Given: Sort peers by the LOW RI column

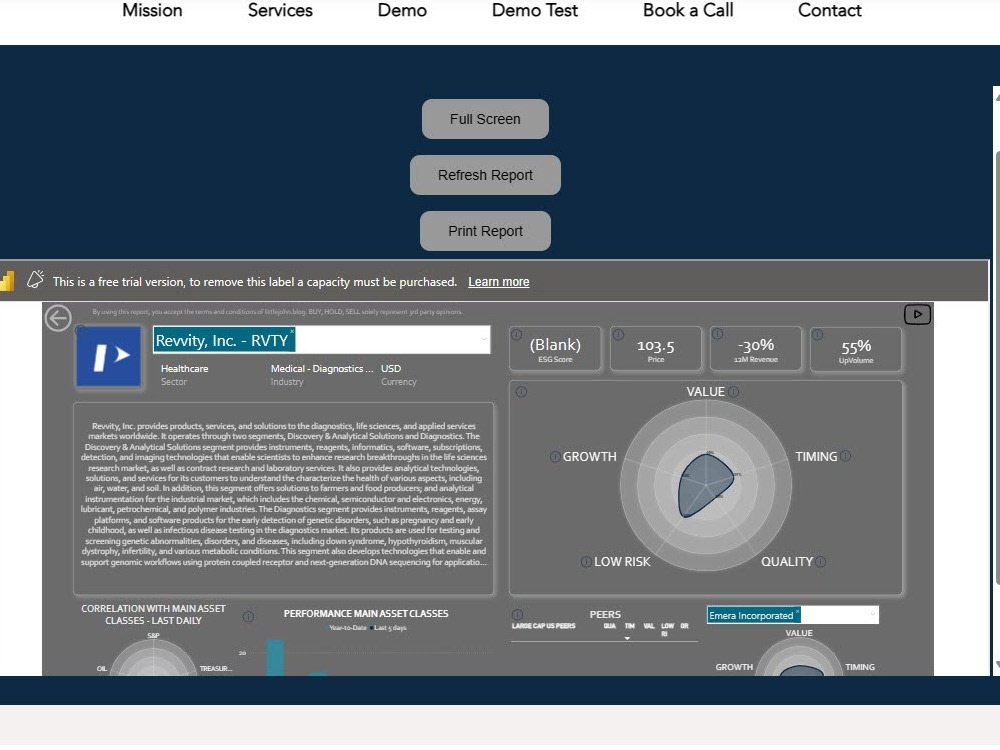Looking at the screenshot, I should 667,629.
